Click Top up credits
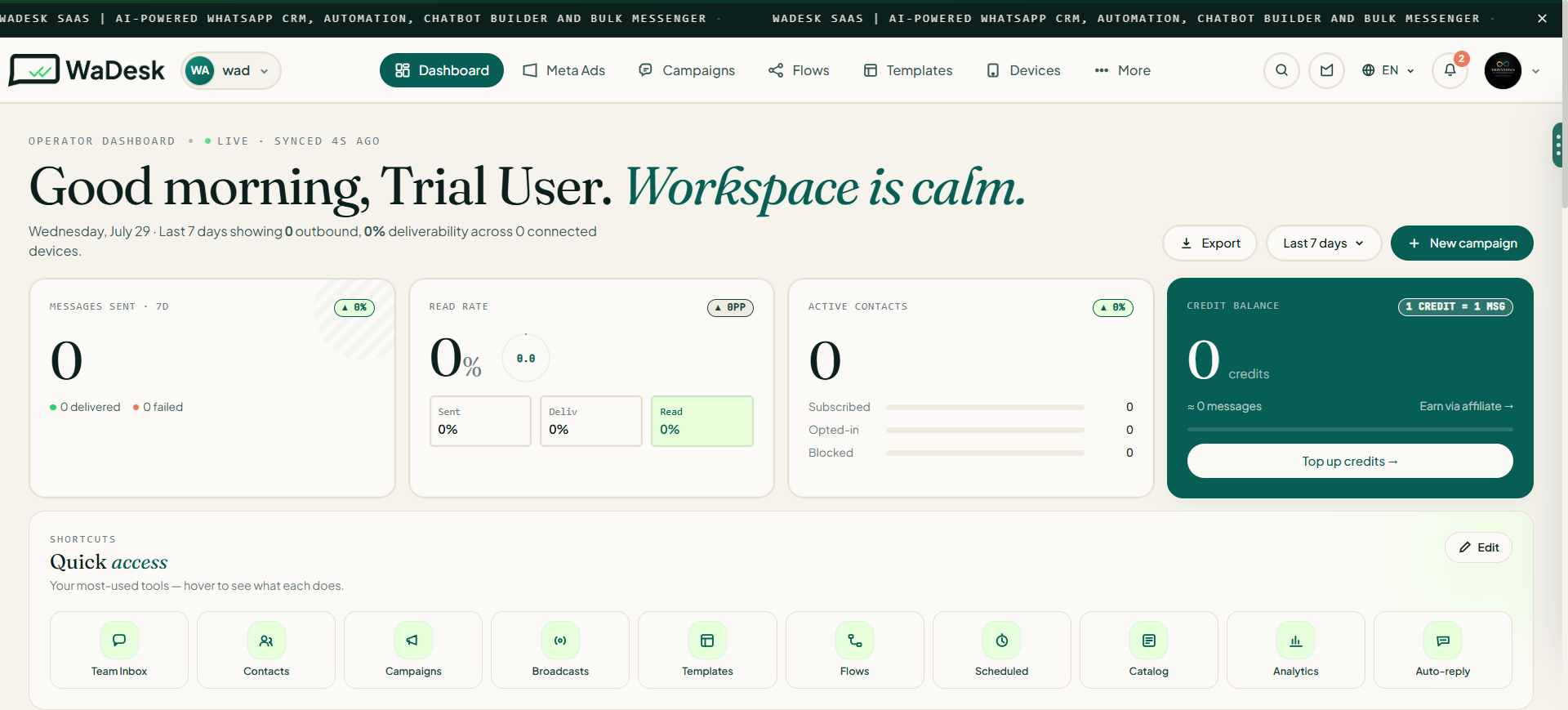Image resolution: width=1568 pixels, height=710 pixels. 1350,461
